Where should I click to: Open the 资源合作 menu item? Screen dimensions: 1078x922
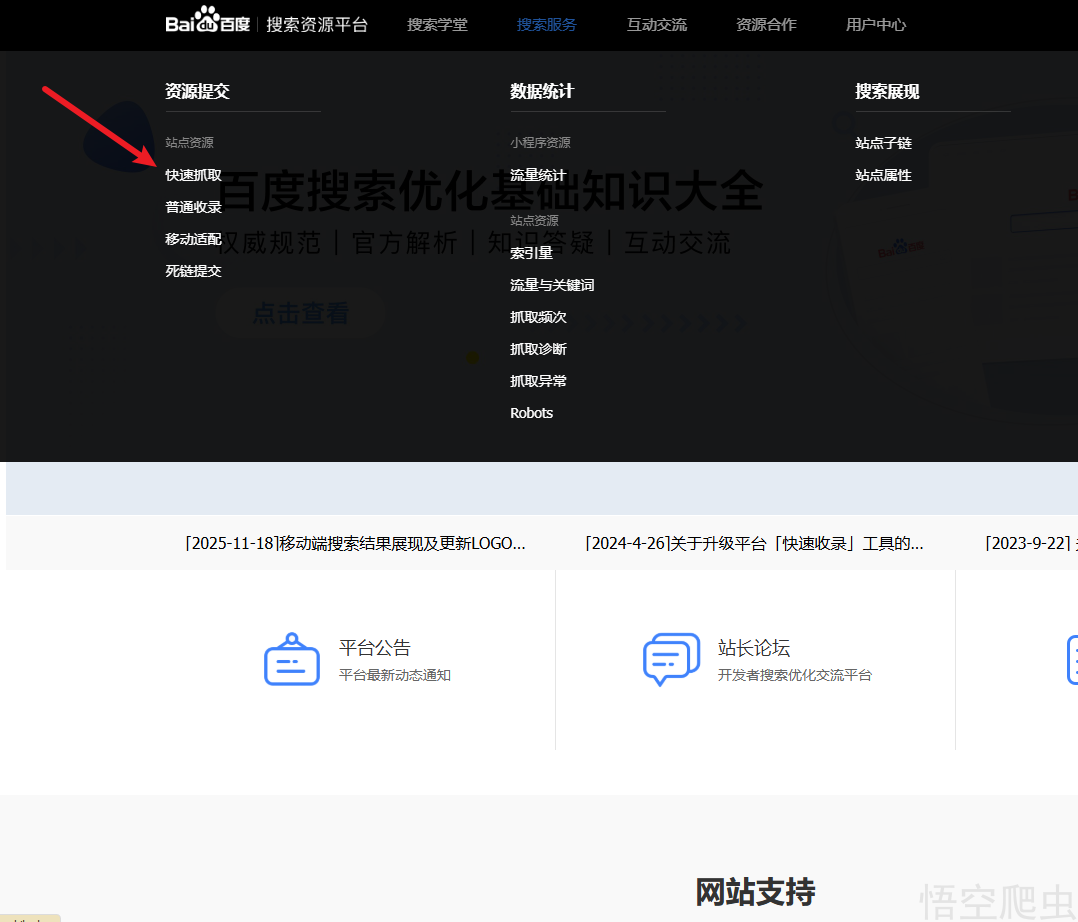click(x=766, y=25)
